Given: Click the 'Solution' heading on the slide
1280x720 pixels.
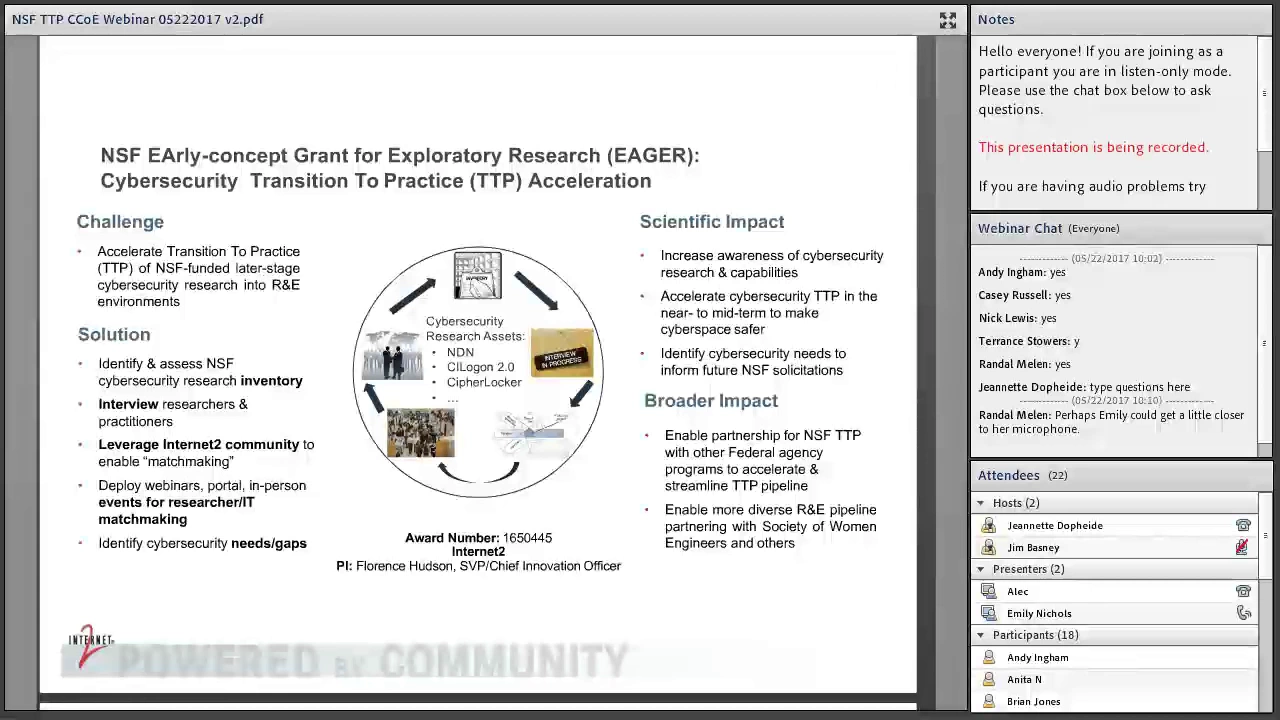Looking at the screenshot, I should point(114,335).
